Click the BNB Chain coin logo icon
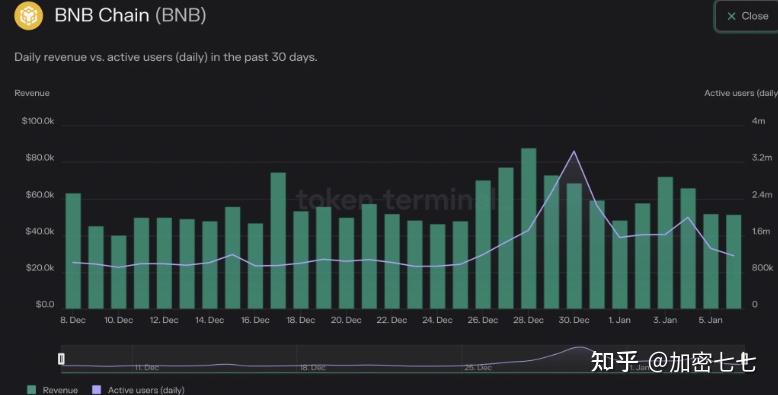 (28, 16)
